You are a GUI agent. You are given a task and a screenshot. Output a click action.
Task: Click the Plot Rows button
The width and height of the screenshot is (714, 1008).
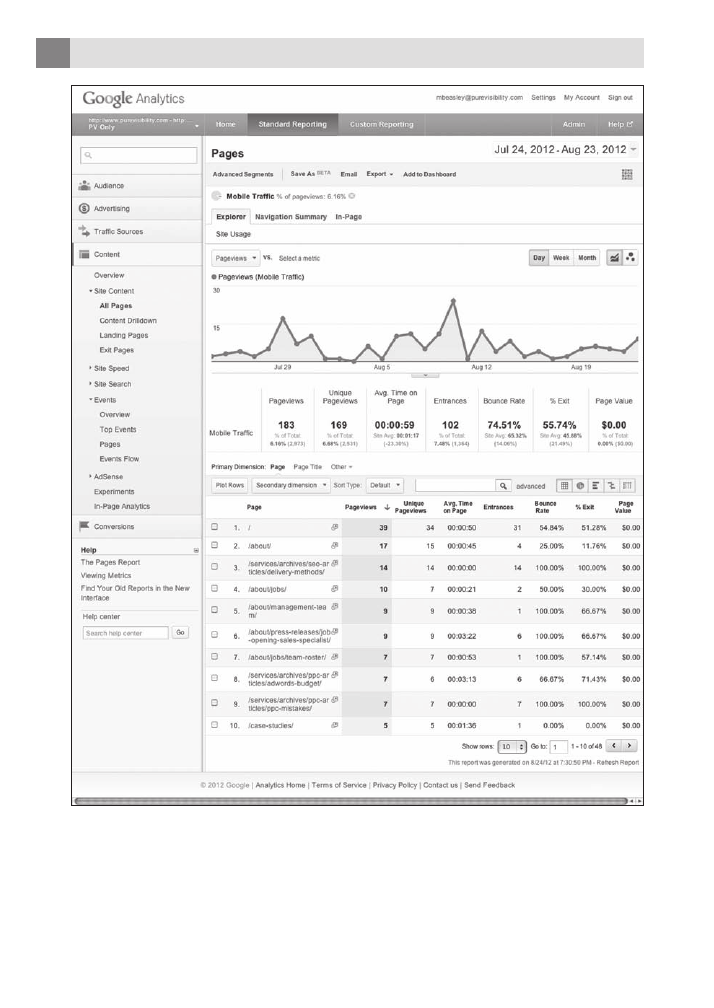tap(229, 485)
